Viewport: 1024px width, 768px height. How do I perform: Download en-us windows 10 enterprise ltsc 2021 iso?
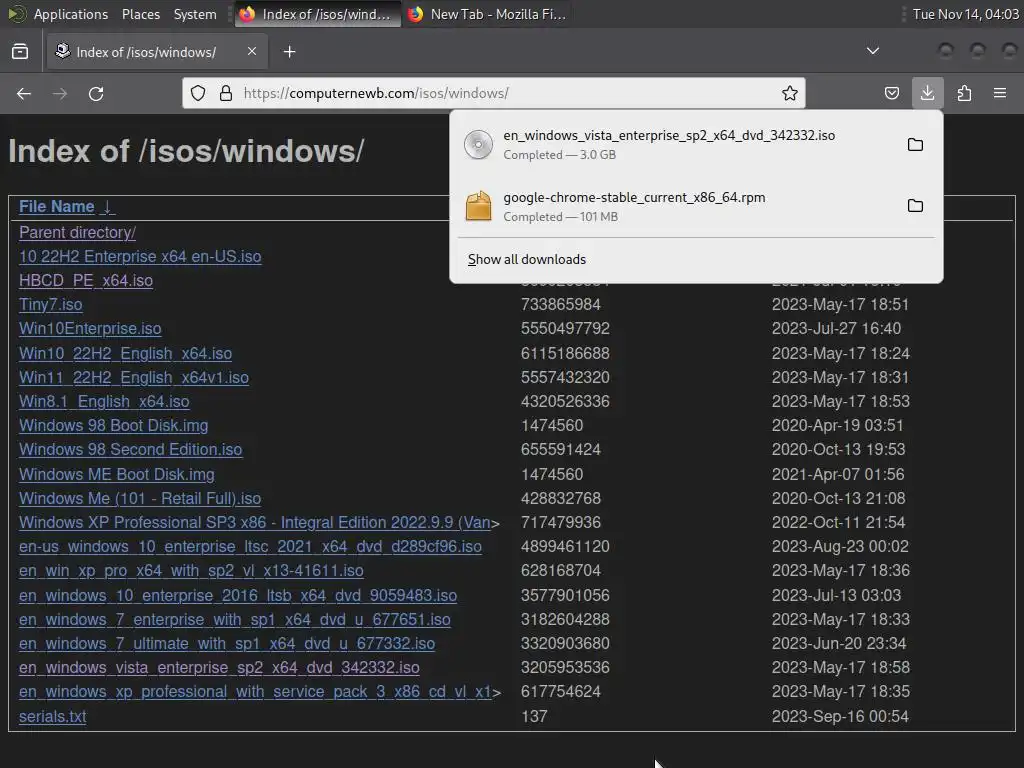[x=250, y=547]
